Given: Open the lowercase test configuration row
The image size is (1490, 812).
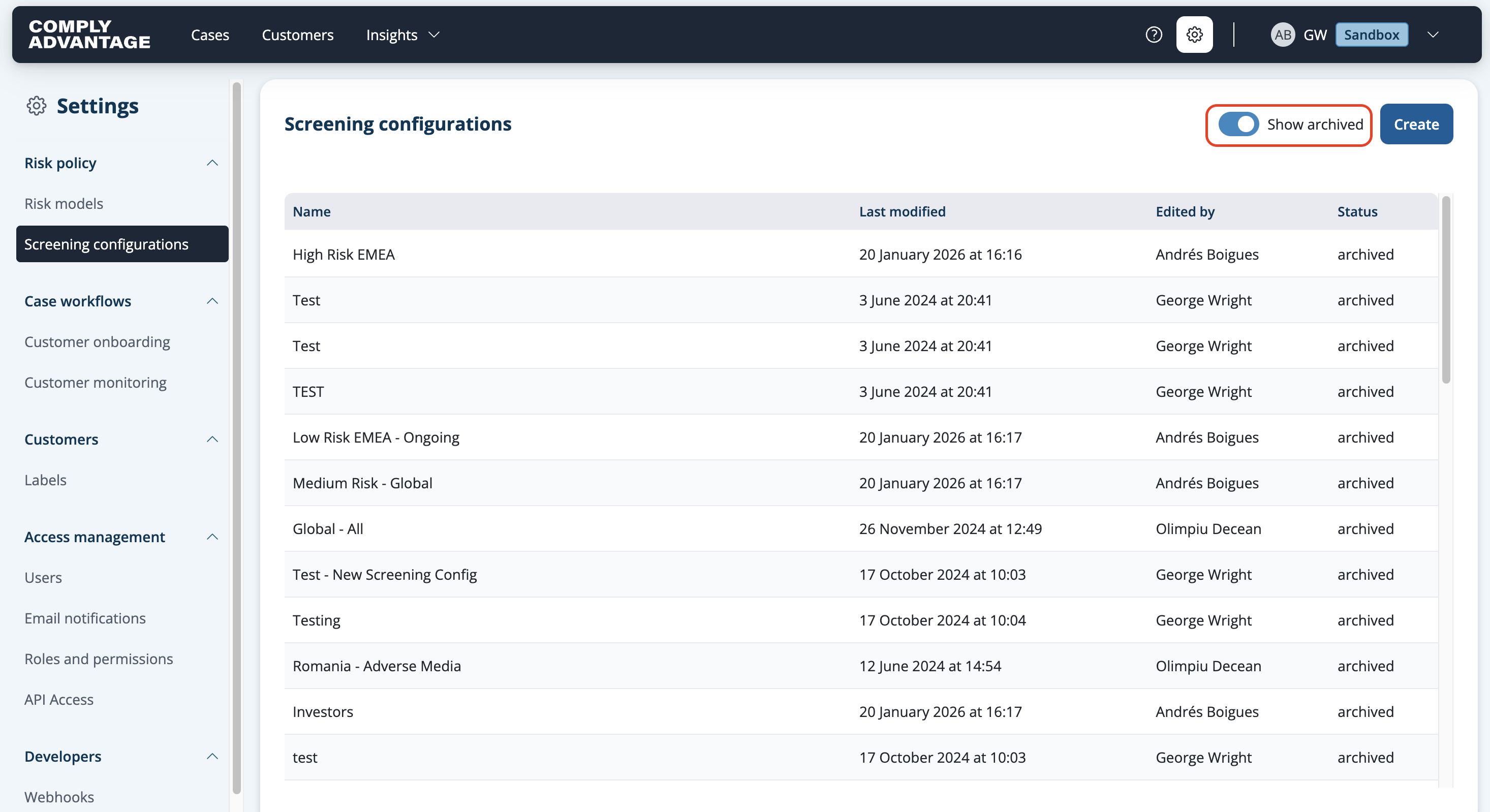Looking at the screenshot, I should (x=861, y=757).
